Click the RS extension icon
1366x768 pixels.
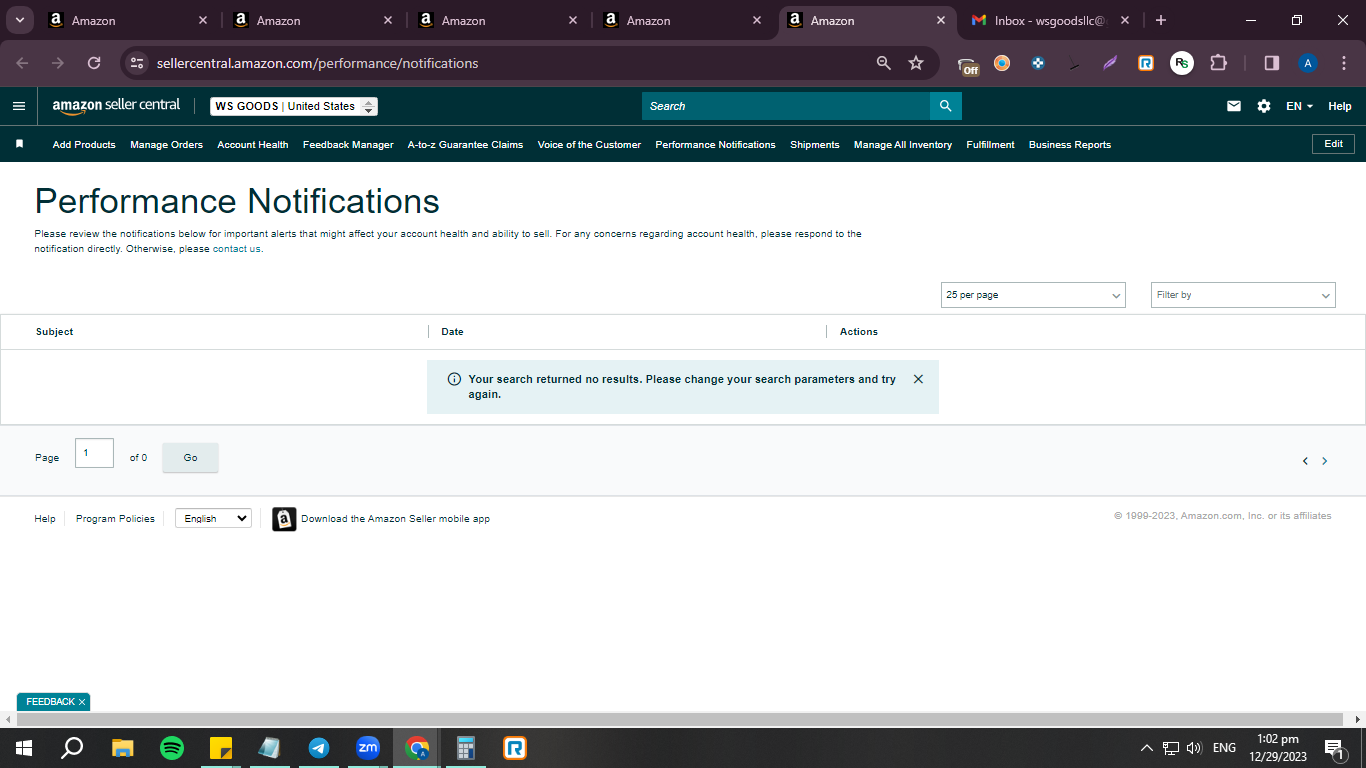(1182, 63)
